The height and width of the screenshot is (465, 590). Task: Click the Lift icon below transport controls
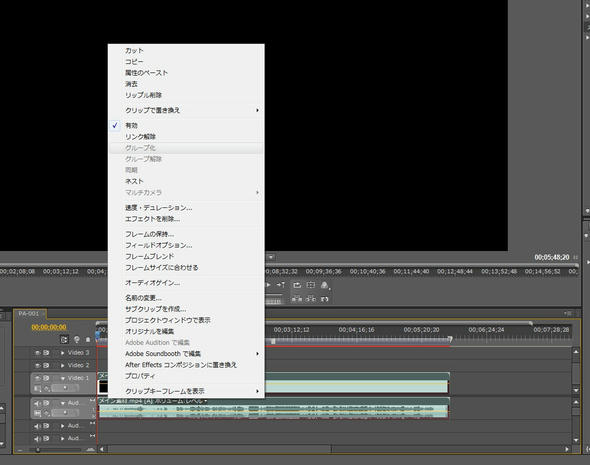pos(297,299)
